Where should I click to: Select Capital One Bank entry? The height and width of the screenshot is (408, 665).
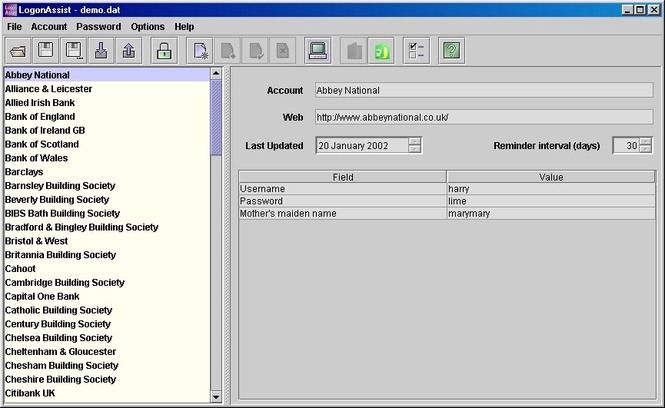coord(107,296)
